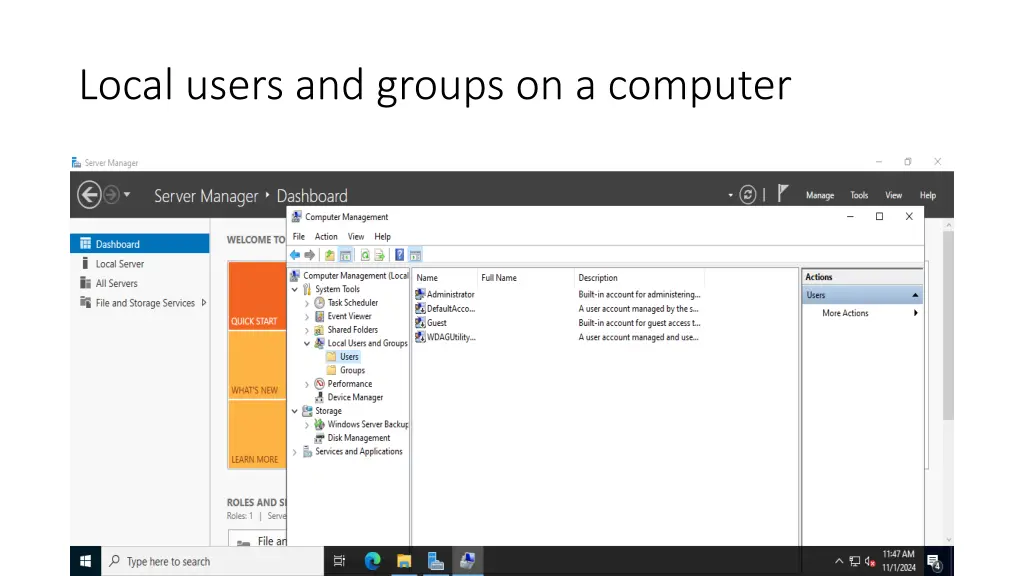Screen dimensions: 1024x576
Task: Show hidden system tray icons chevron
Action: tap(839, 562)
